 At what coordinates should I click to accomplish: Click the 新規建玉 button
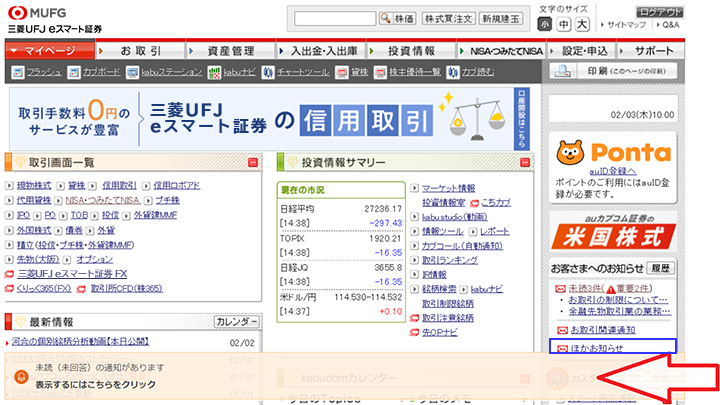(501, 18)
